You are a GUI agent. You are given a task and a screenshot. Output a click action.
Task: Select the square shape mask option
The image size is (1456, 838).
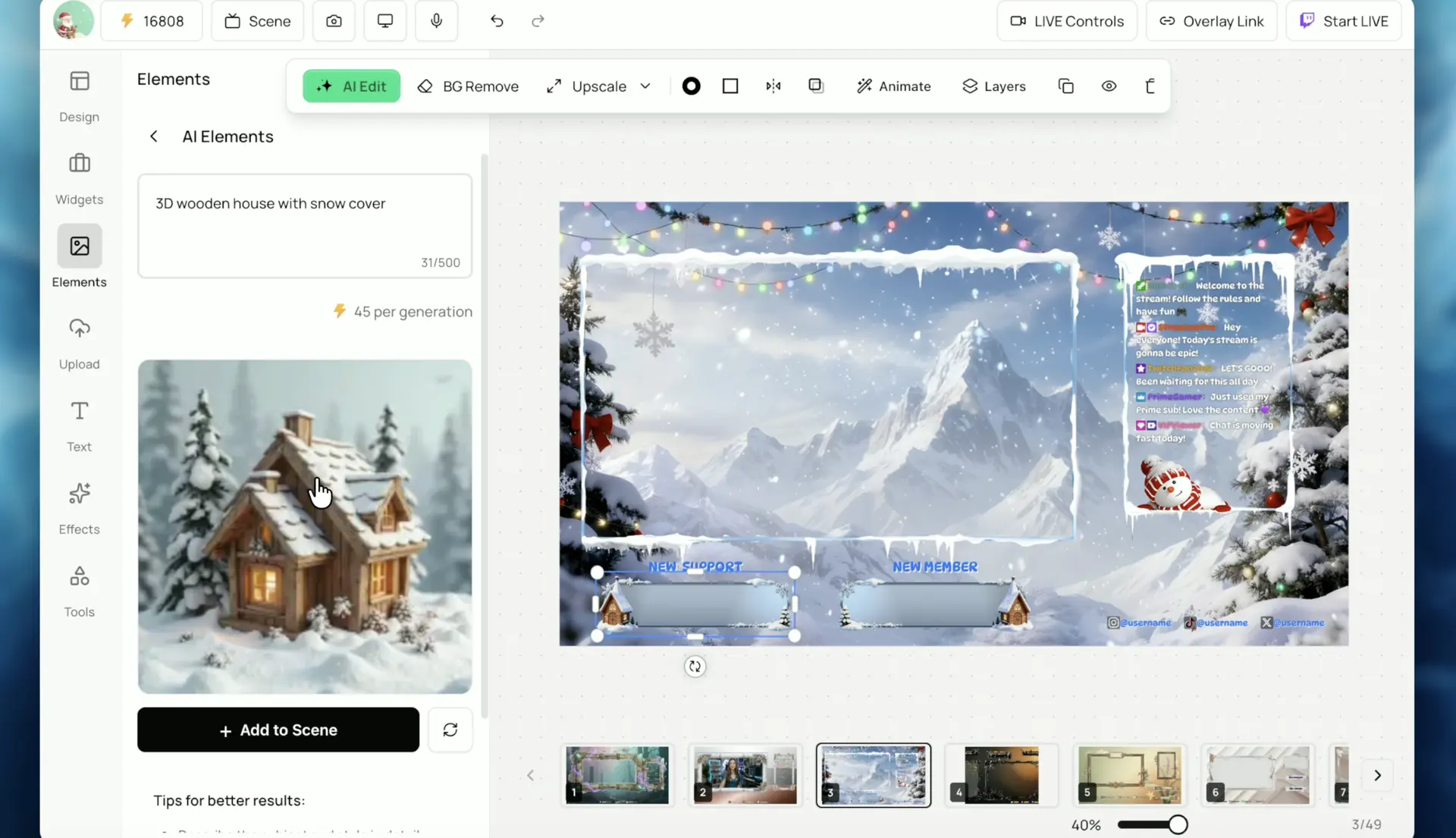point(730,86)
